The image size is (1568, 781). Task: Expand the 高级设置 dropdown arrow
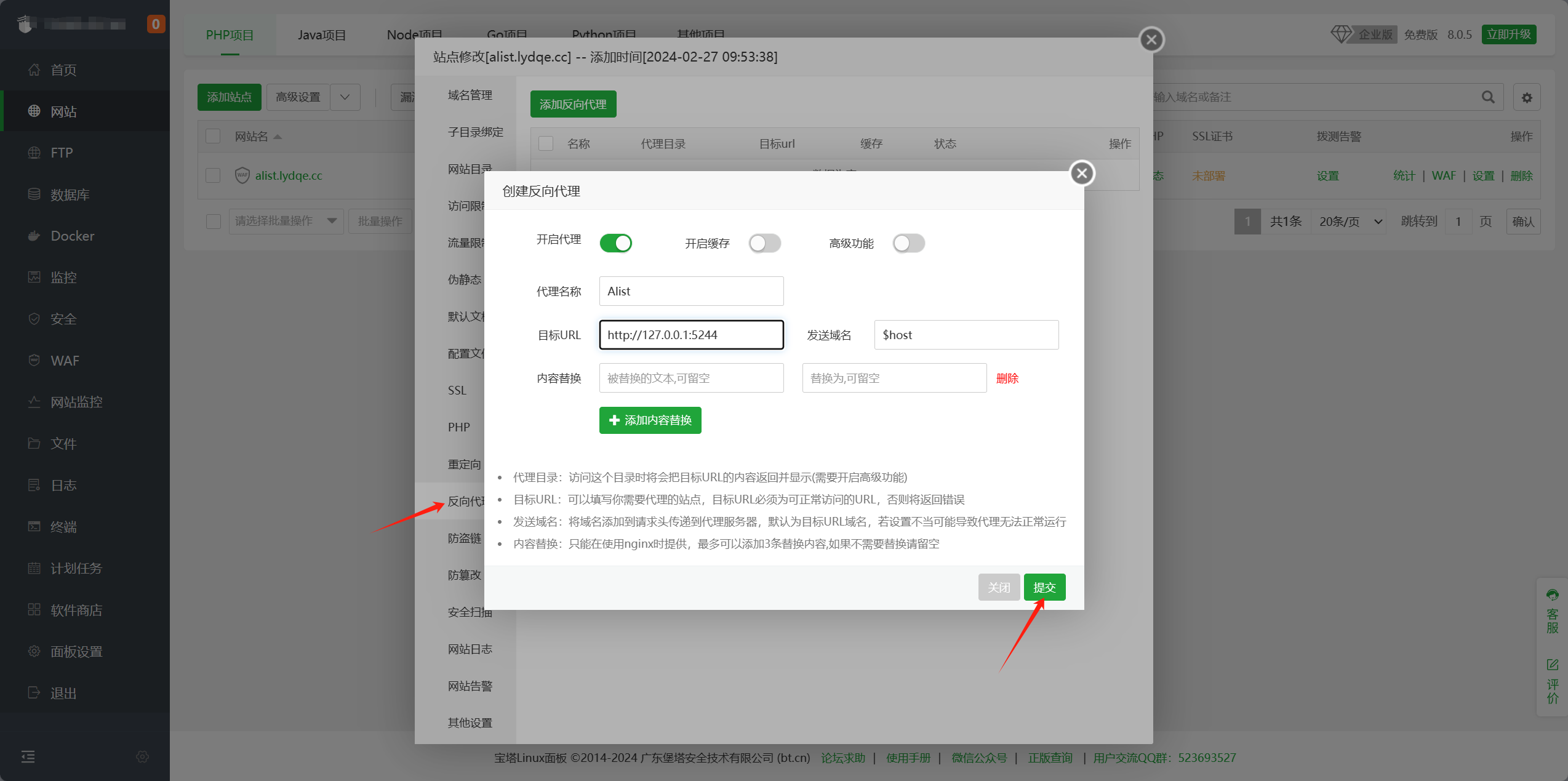click(x=345, y=97)
